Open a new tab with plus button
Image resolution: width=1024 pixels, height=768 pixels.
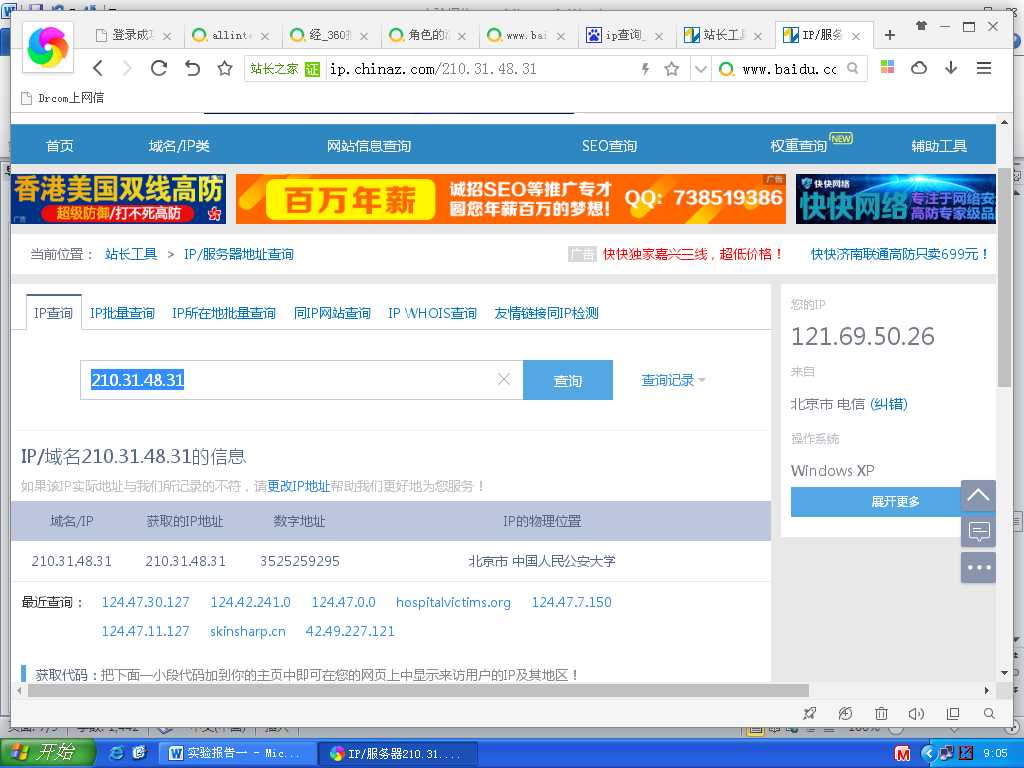point(889,35)
